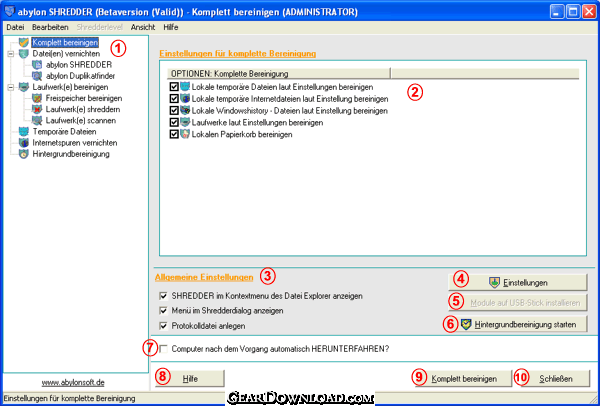This screenshot has width=600, height=406.
Task: Click the Einstellungen button
Action: [x=517, y=283]
